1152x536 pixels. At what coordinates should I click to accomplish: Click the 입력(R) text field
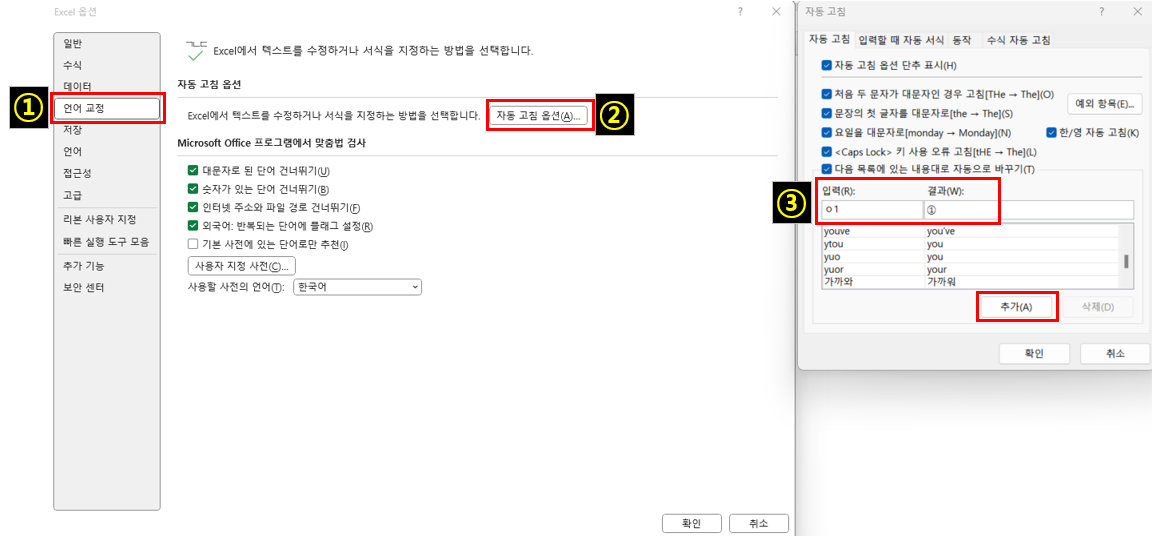(872, 210)
